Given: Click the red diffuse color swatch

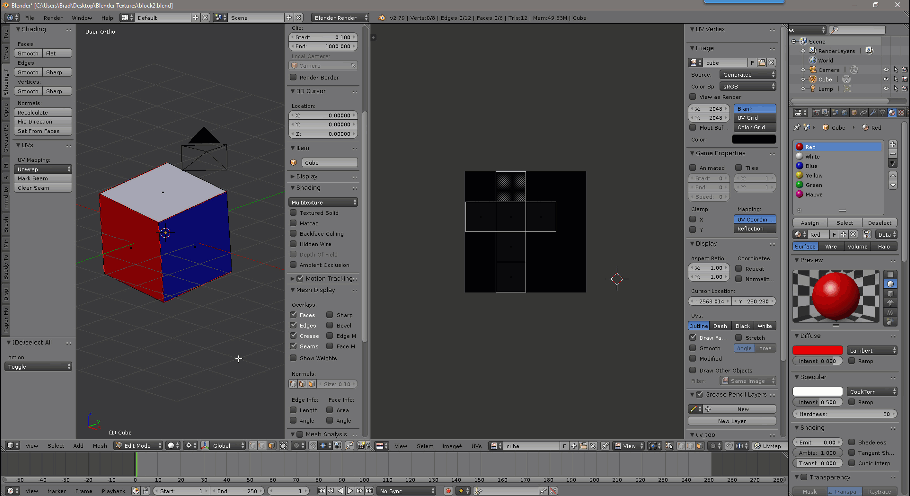Looking at the screenshot, I should click(817, 350).
